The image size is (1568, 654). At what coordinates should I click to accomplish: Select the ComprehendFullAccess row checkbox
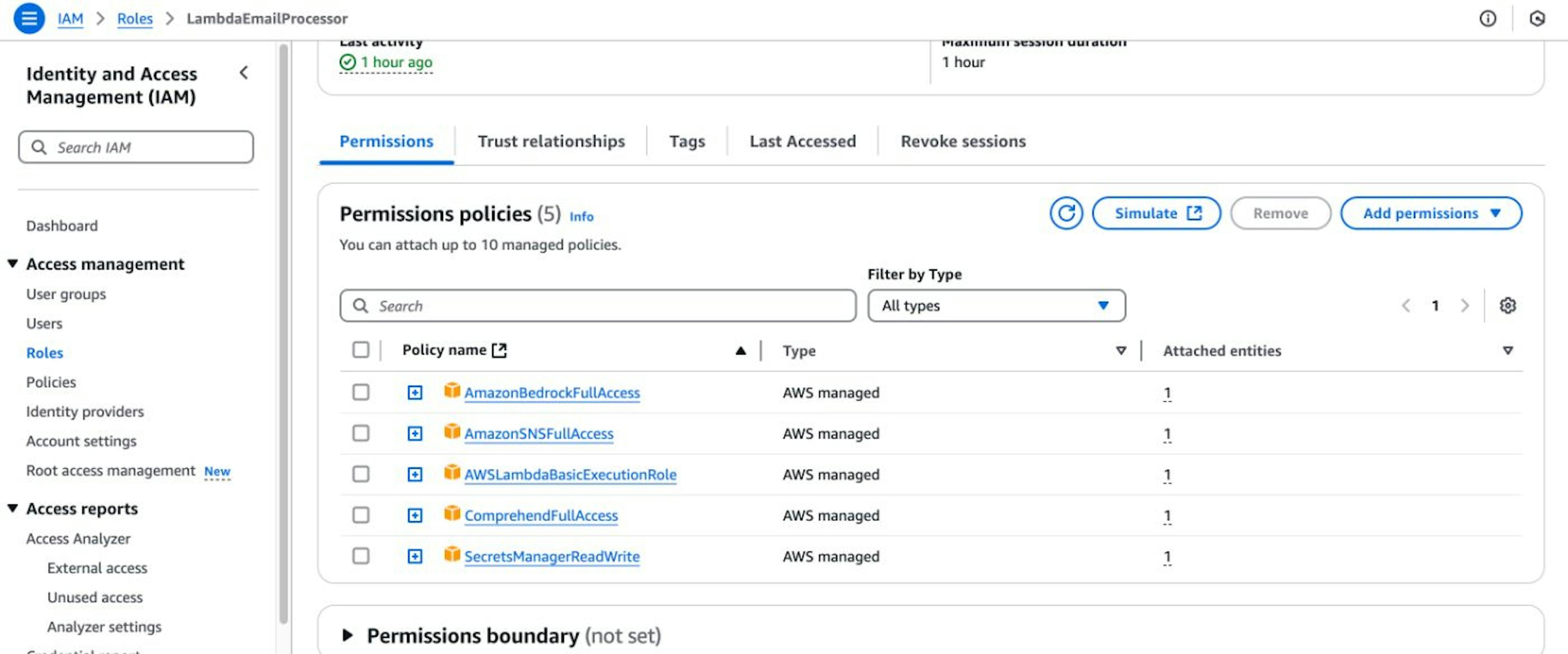click(x=361, y=515)
